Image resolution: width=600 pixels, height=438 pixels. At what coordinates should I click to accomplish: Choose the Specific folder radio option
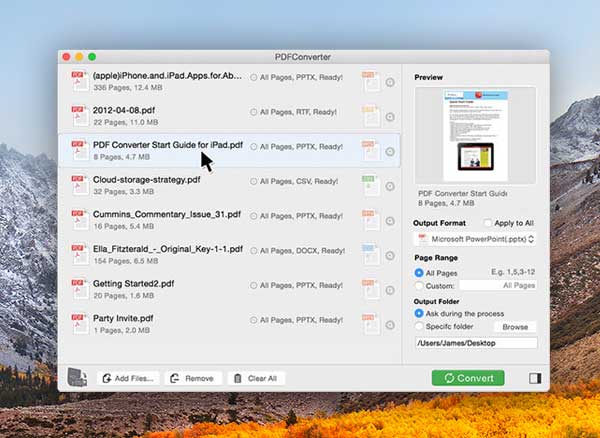coord(419,326)
